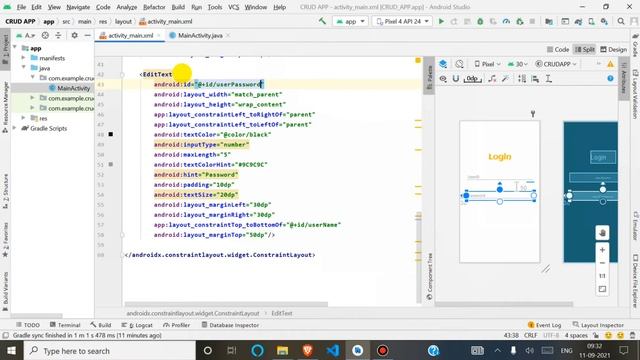
Task: Switch to MainActivity.java tab
Action: coord(200,36)
